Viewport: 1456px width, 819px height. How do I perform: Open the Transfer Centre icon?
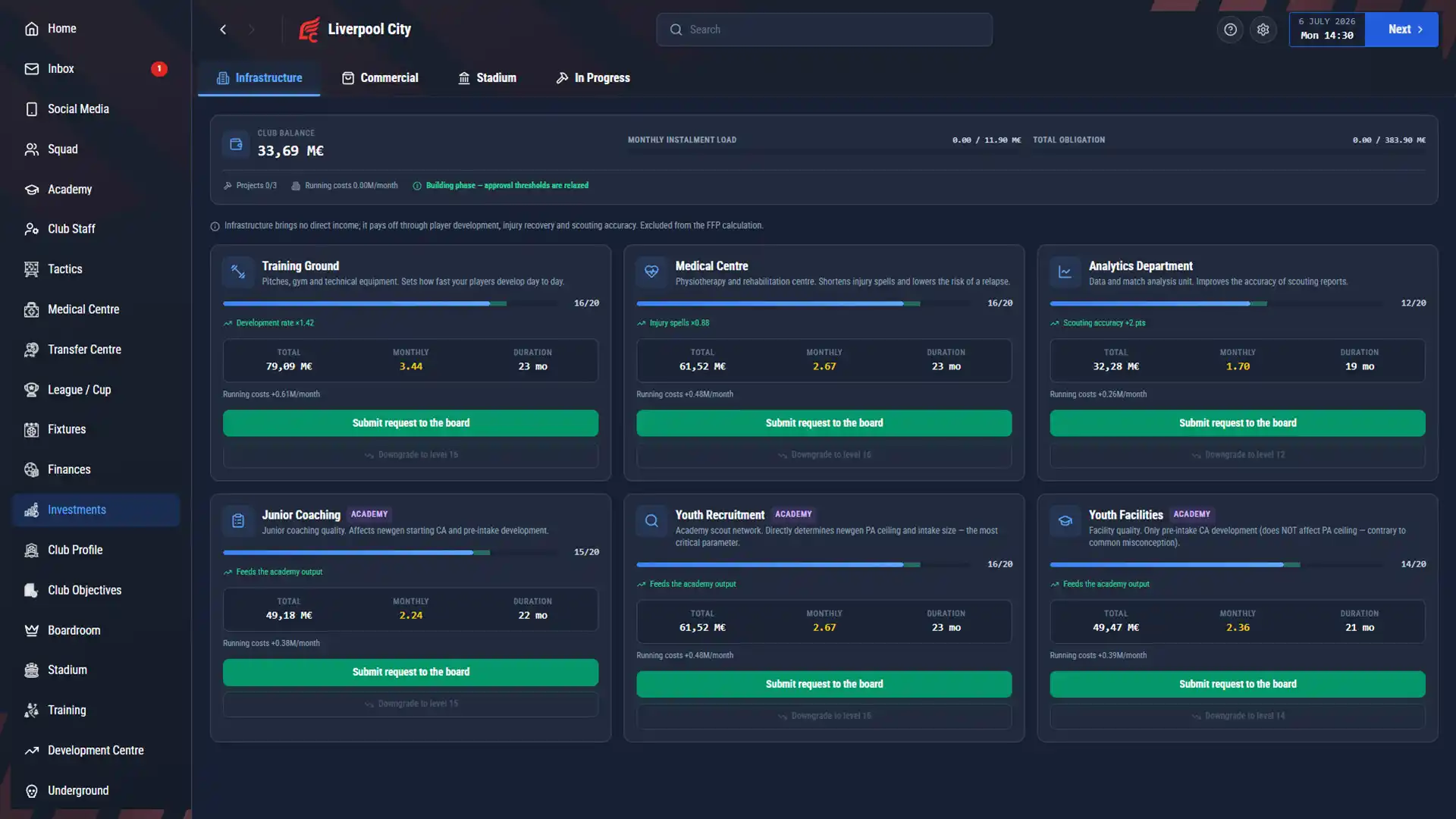tap(31, 350)
